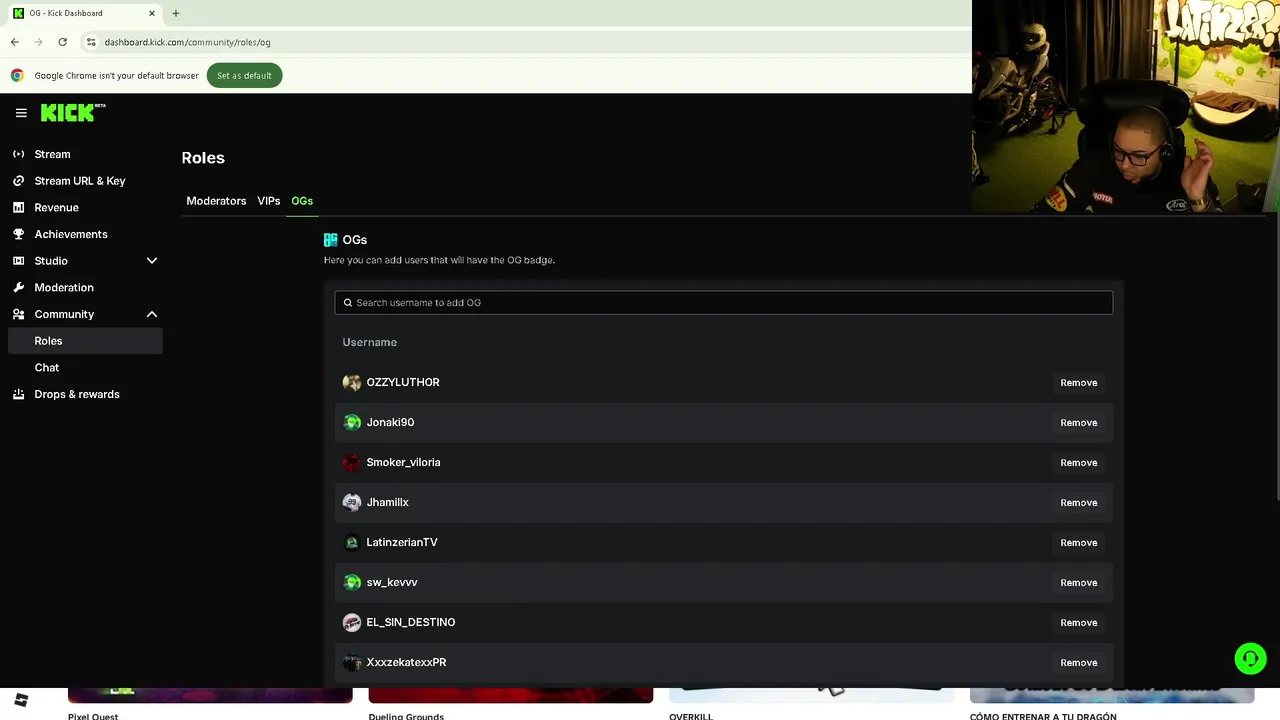Switch to the VIPs tab
This screenshot has width=1280, height=720.
(268, 201)
